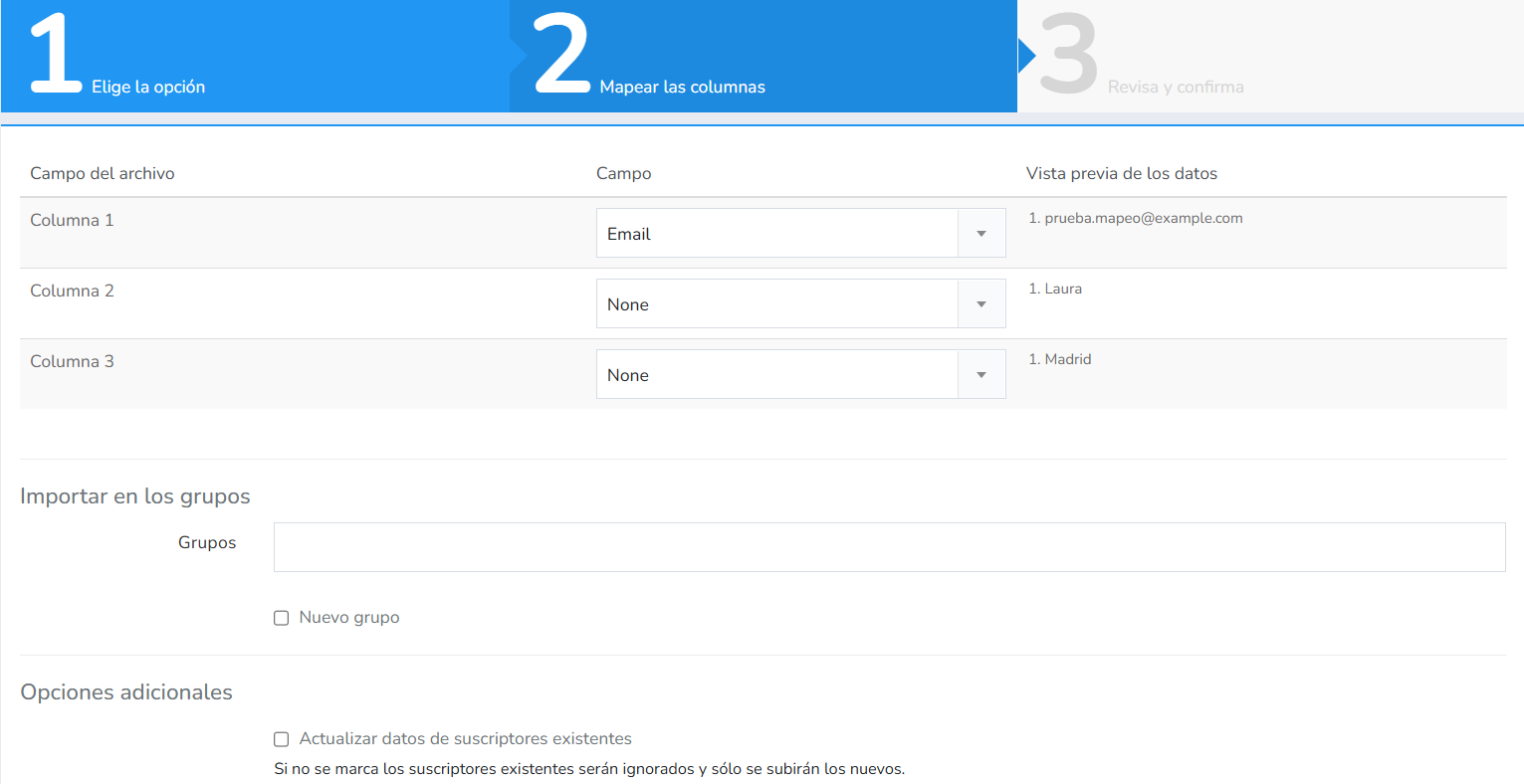
Task: Open the Columna 1 Email field dropdown
Action: pos(800,233)
